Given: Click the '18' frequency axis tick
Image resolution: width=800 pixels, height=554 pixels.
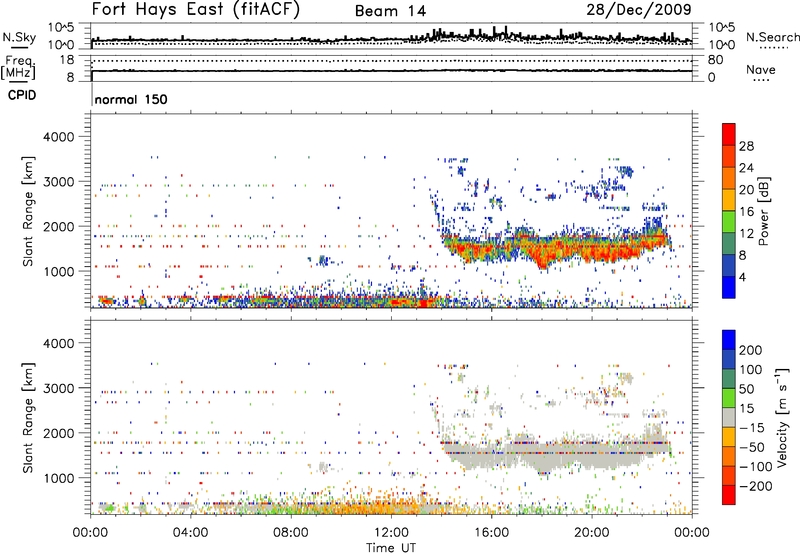Looking at the screenshot, I should pyautogui.click(x=67, y=60).
